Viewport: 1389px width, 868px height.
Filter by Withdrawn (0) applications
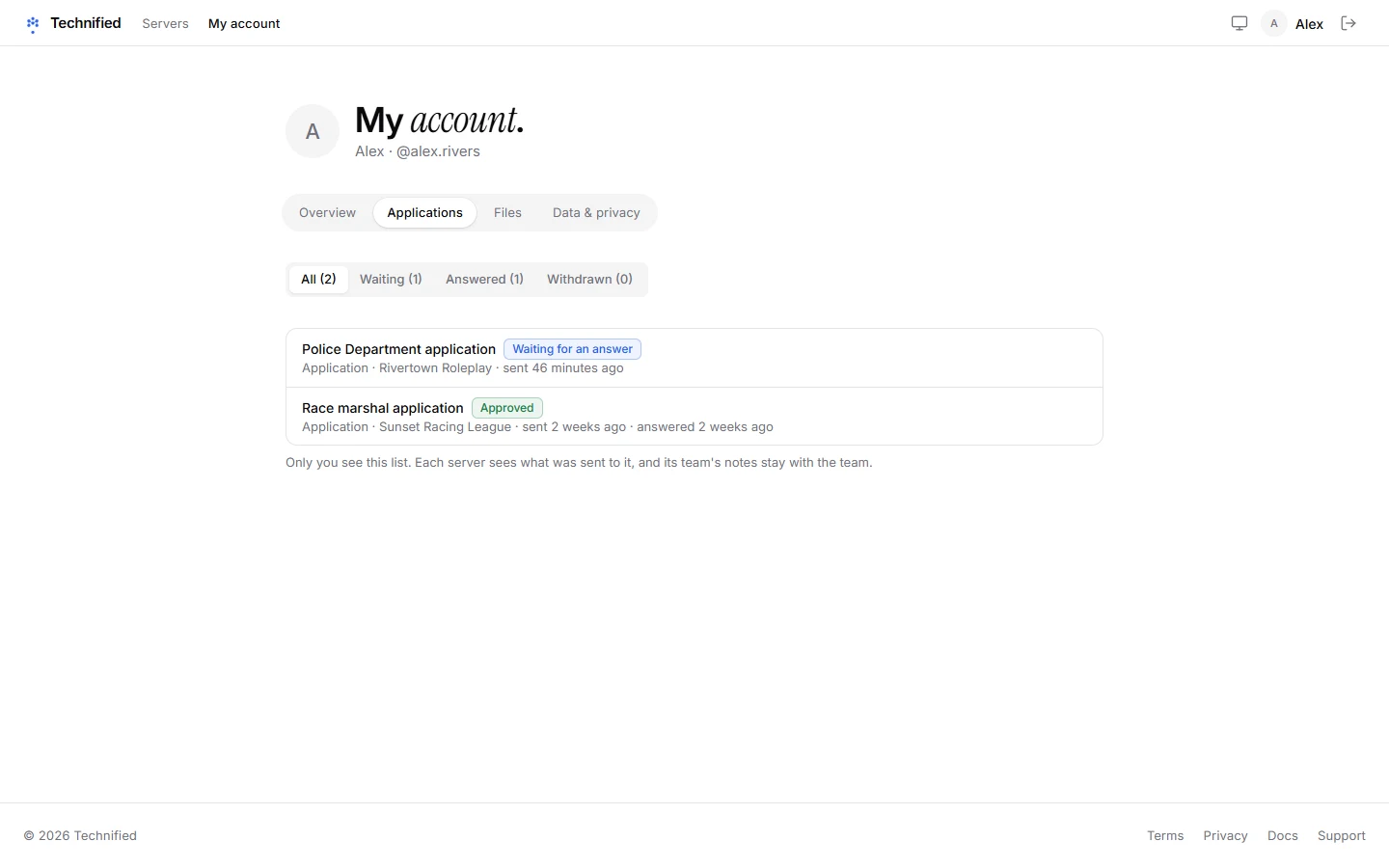(589, 279)
